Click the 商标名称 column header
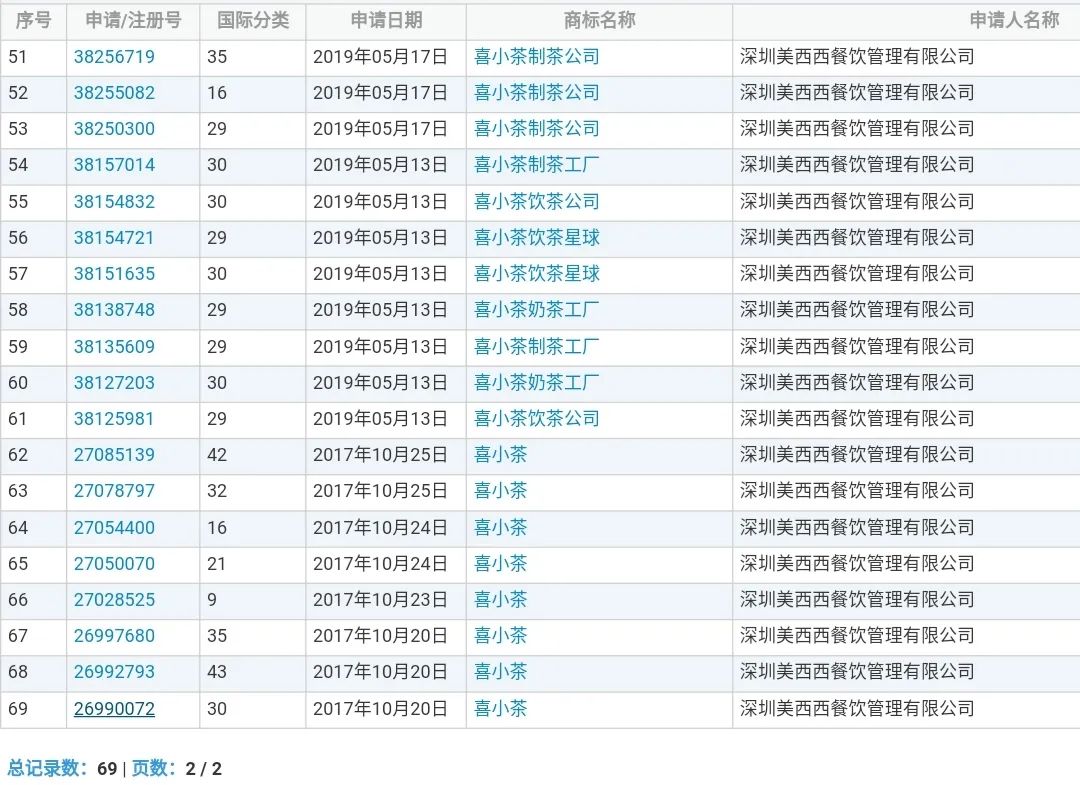 coord(599,21)
